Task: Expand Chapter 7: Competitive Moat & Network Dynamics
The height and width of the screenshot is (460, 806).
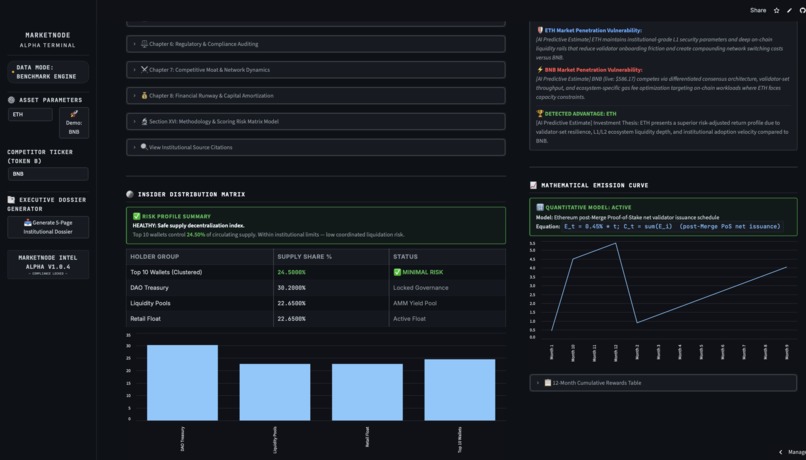Action: point(316,69)
